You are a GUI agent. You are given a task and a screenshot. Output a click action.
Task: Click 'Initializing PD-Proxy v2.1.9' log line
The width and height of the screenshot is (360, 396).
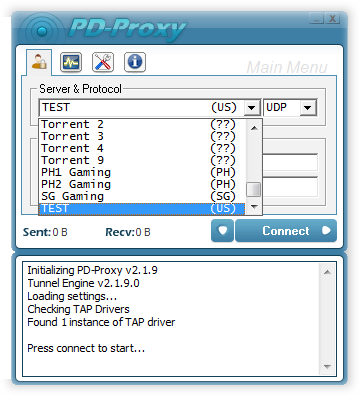click(92, 270)
